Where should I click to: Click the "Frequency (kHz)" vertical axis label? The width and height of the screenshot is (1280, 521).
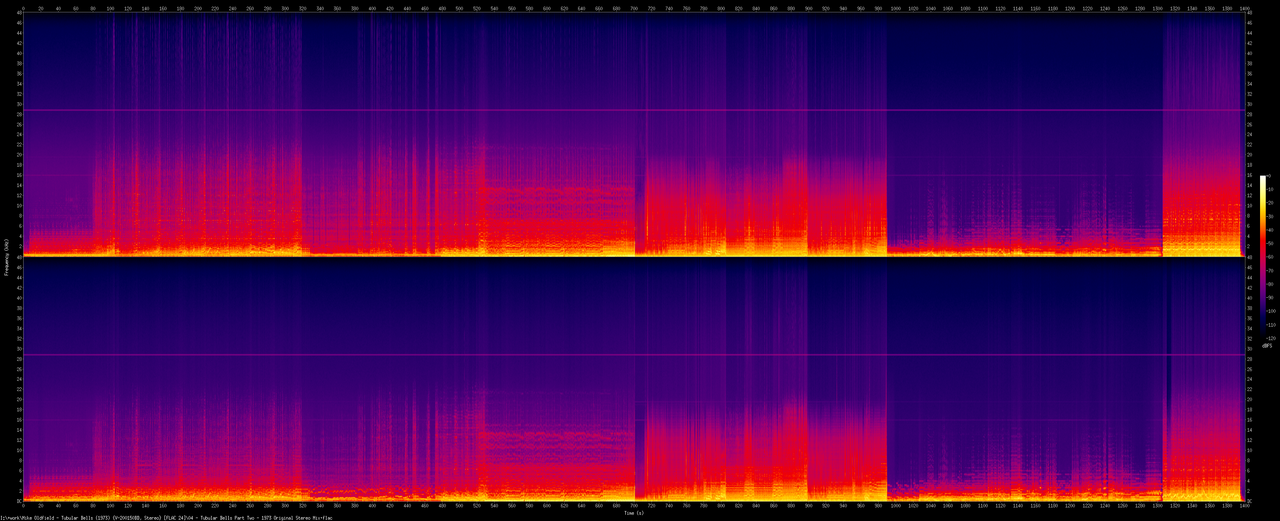pos(6,258)
